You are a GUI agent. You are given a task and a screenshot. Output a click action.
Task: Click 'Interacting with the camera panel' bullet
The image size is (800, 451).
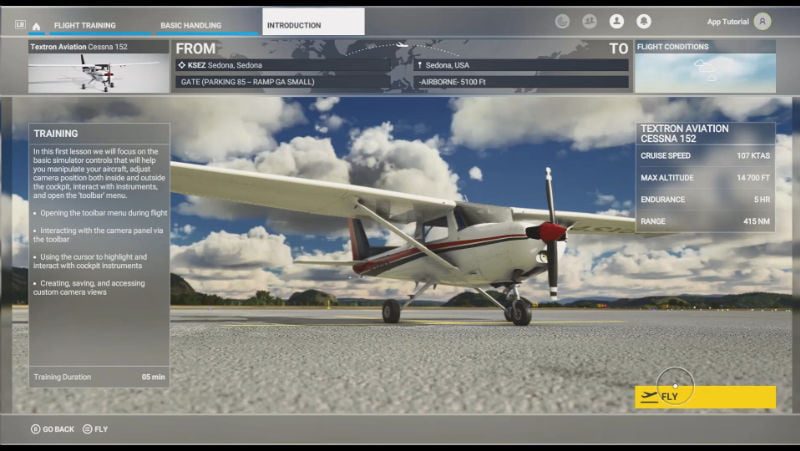[98, 235]
